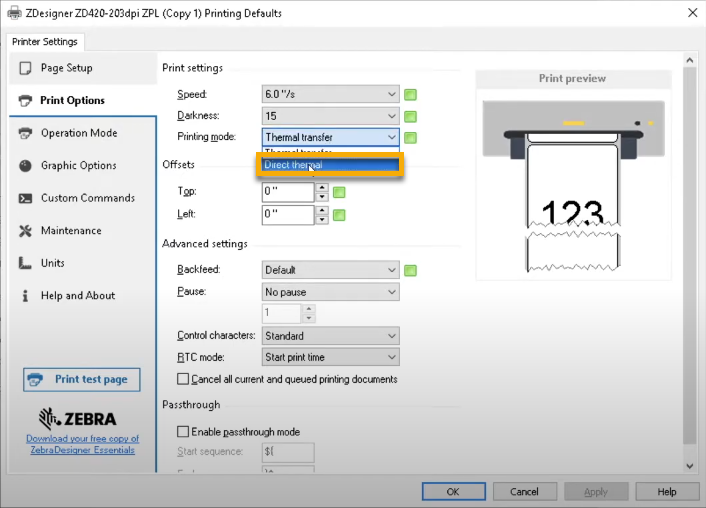Open the Darkness dropdown

[330, 116]
